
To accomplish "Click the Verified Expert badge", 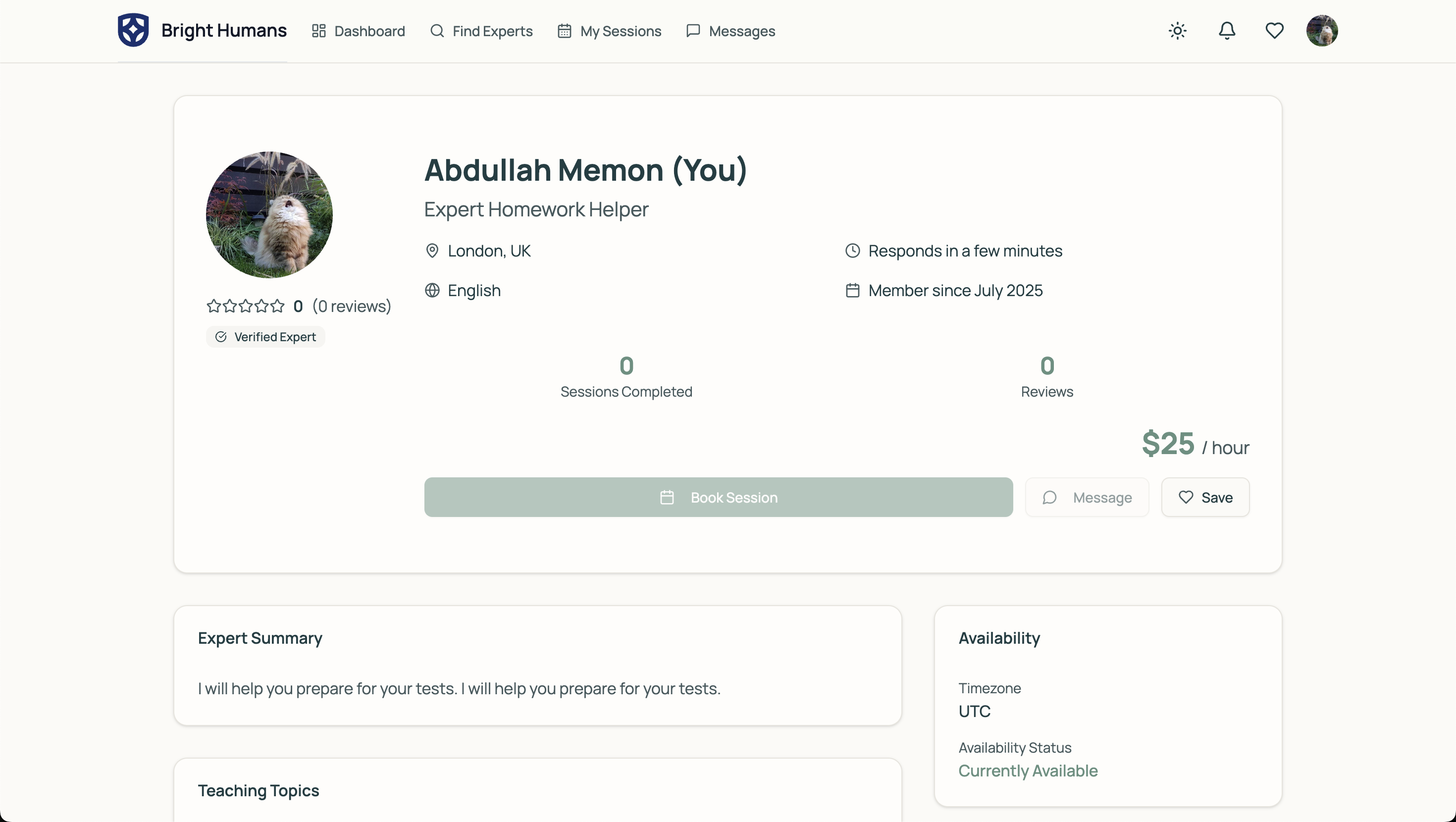I will [265, 336].
